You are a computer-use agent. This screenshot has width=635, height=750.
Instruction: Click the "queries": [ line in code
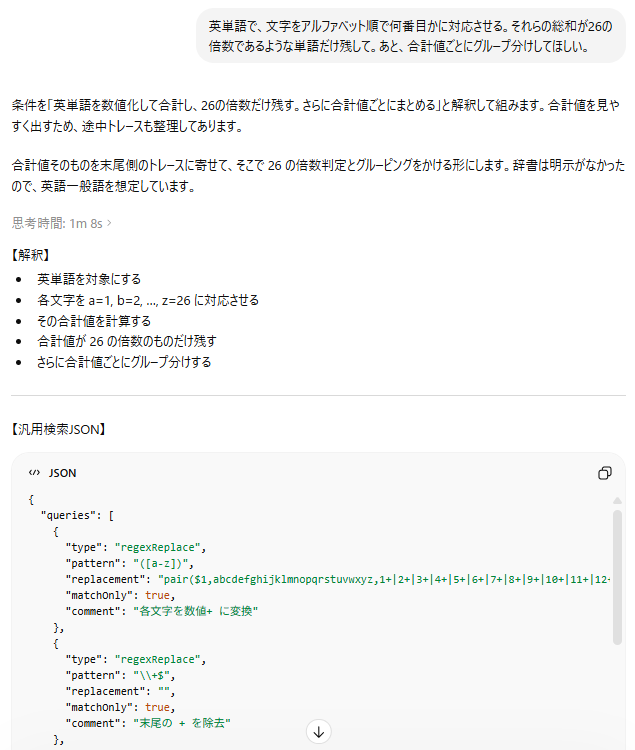(x=77, y=516)
